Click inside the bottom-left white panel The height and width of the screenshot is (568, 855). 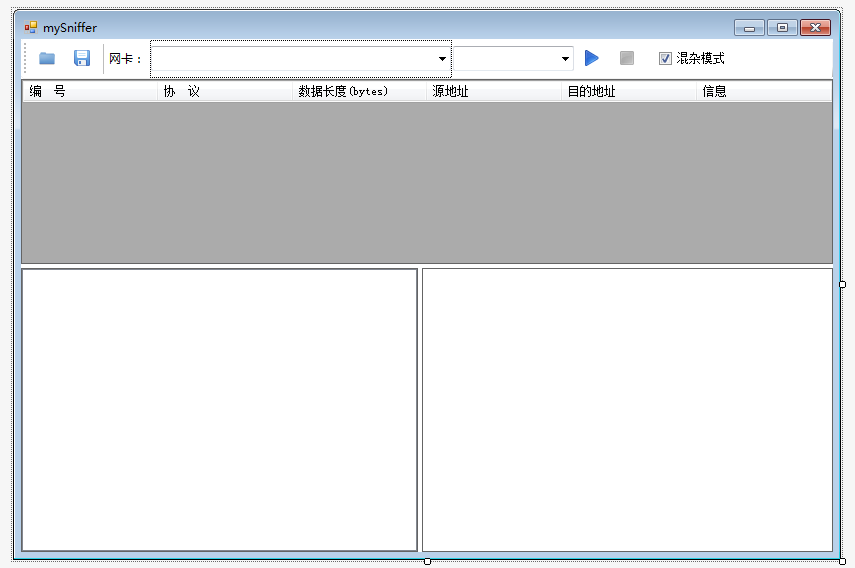click(x=219, y=410)
